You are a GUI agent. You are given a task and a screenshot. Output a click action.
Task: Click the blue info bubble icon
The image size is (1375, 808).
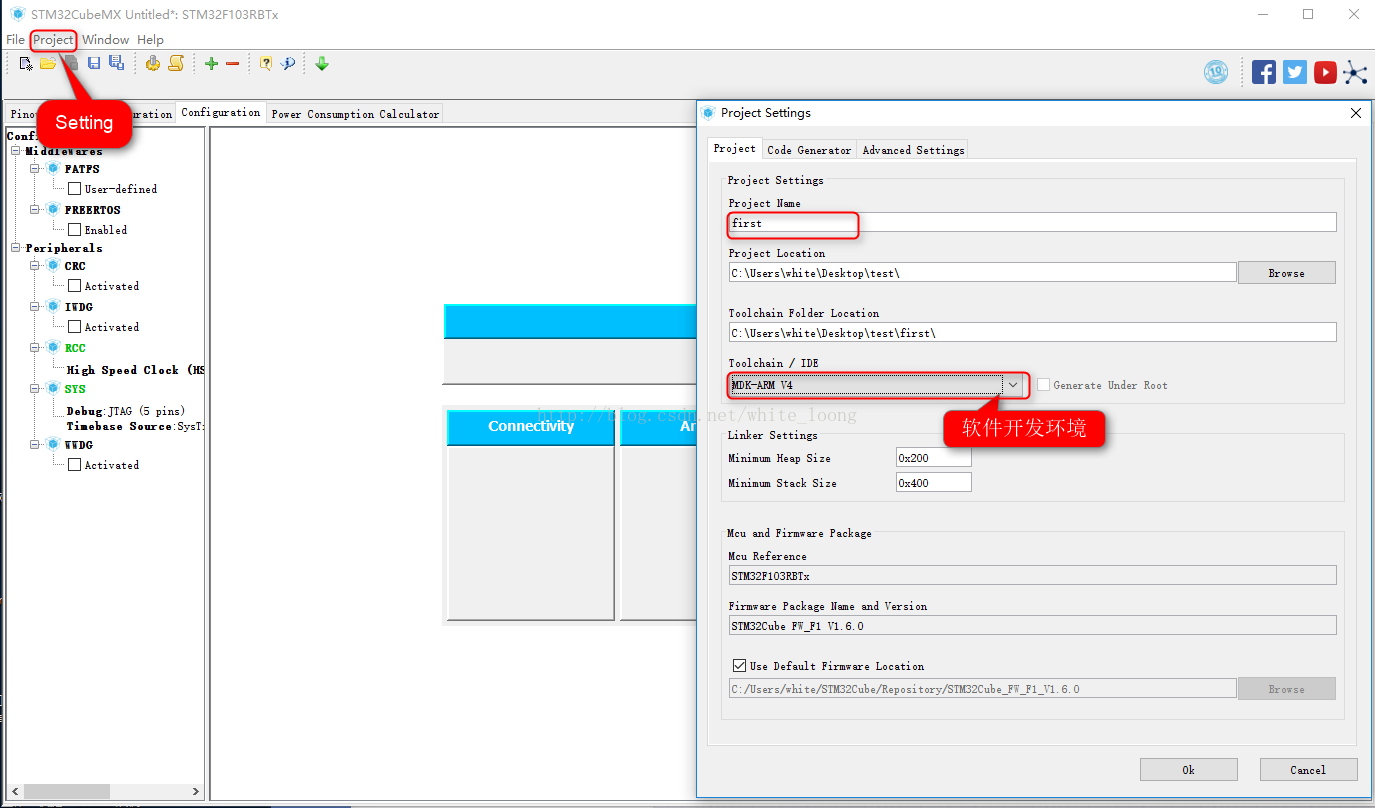click(288, 64)
